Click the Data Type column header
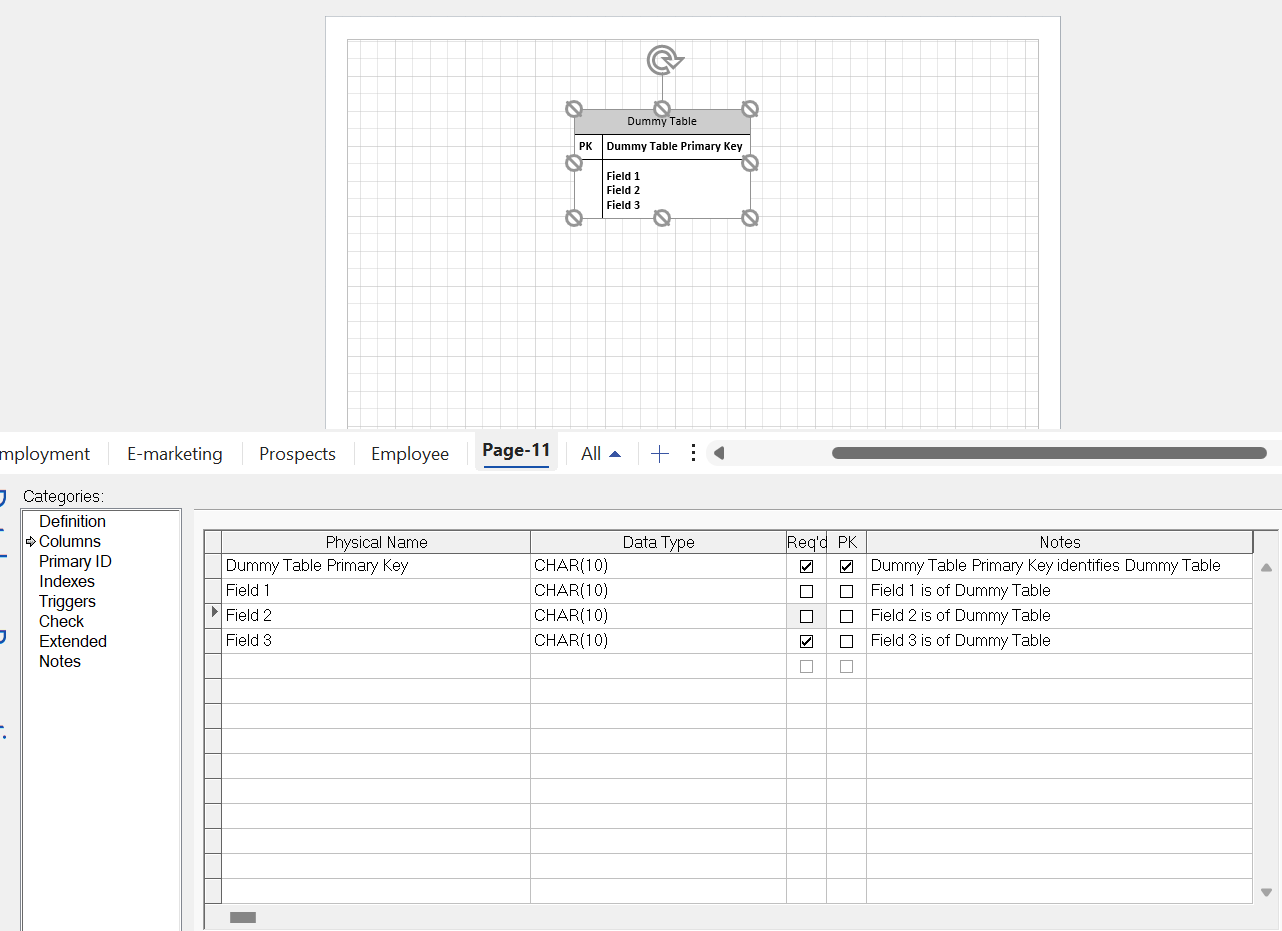The width and height of the screenshot is (1282, 931). pyautogui.click(x=658, y=542)
